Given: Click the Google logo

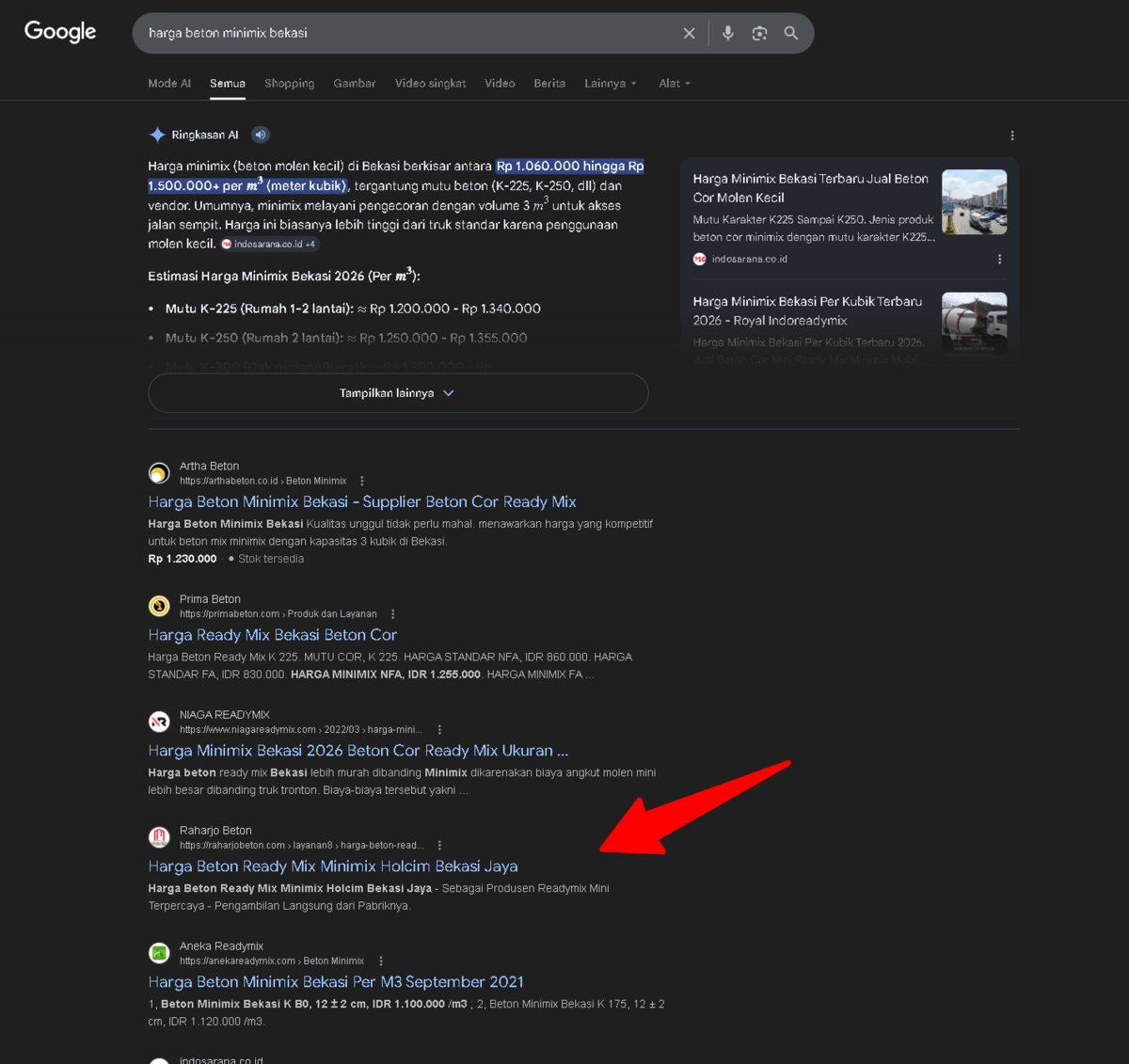Looking at the screenshot, I should 60,32.
